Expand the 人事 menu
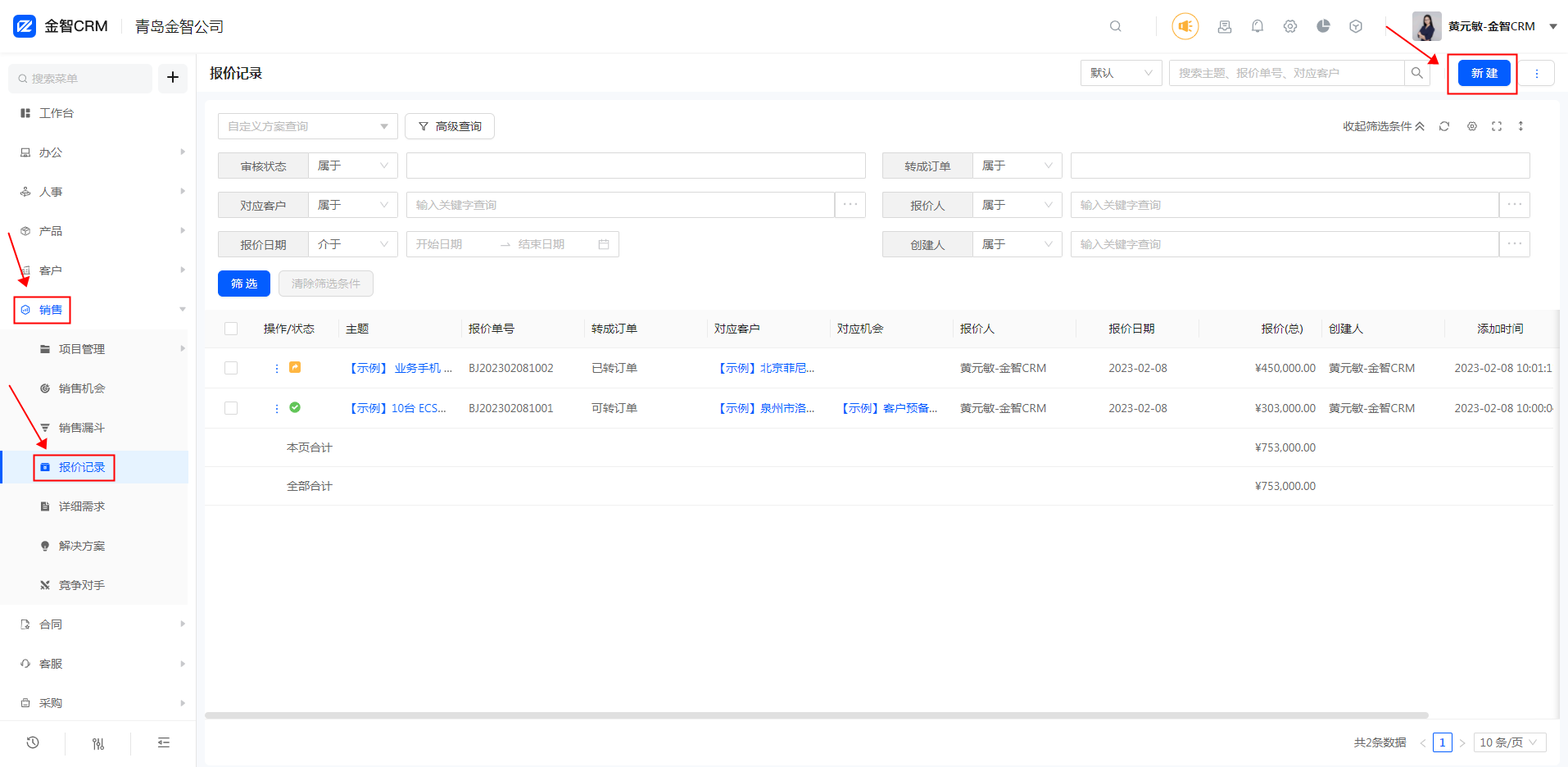The height and width of the screenshot is (767, 1568). [x=94, y=192]
